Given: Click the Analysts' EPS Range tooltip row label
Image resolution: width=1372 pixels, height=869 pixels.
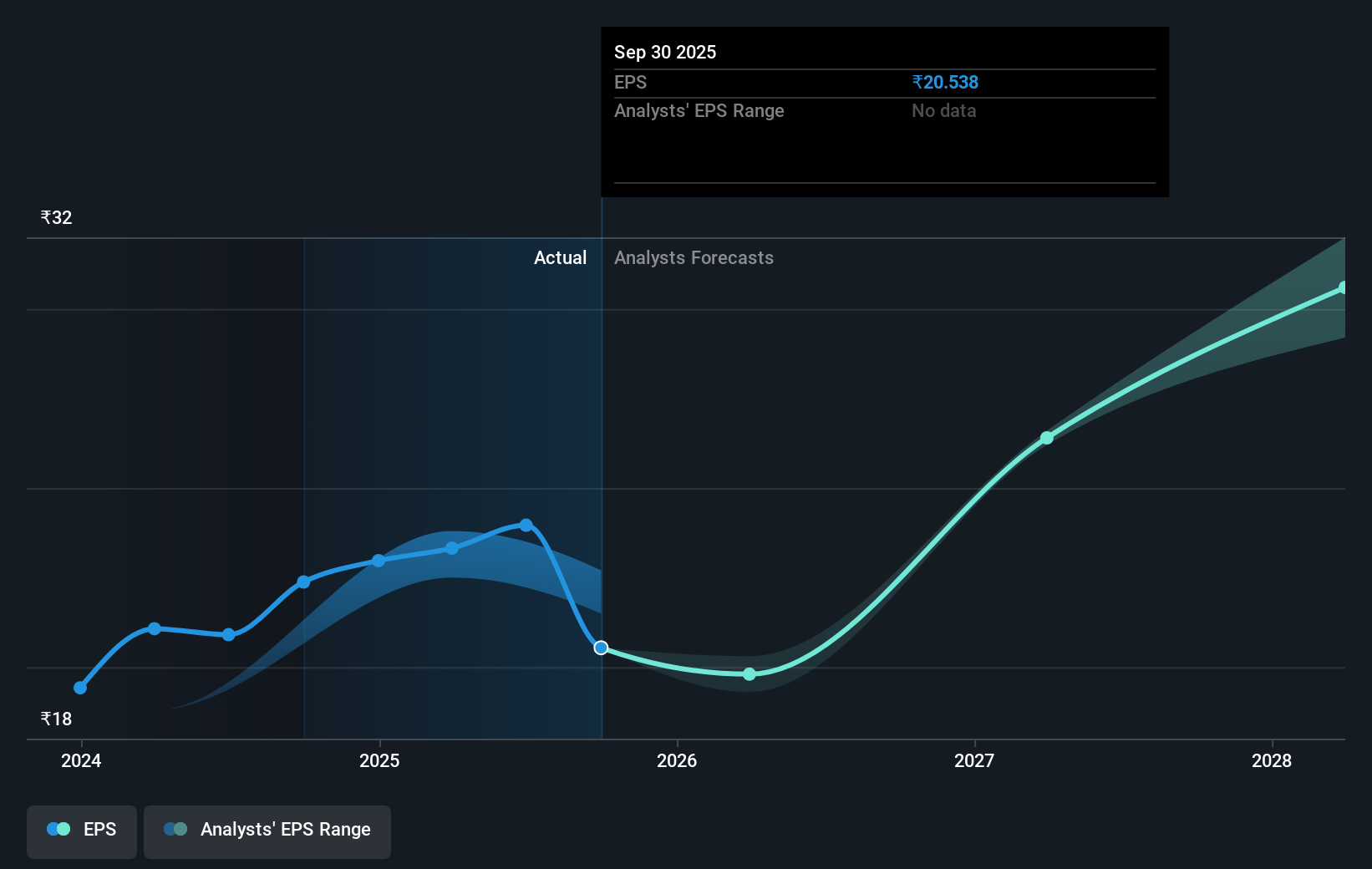Looking at the screenshot, I should pyautogui.click(x=699, y=110).
